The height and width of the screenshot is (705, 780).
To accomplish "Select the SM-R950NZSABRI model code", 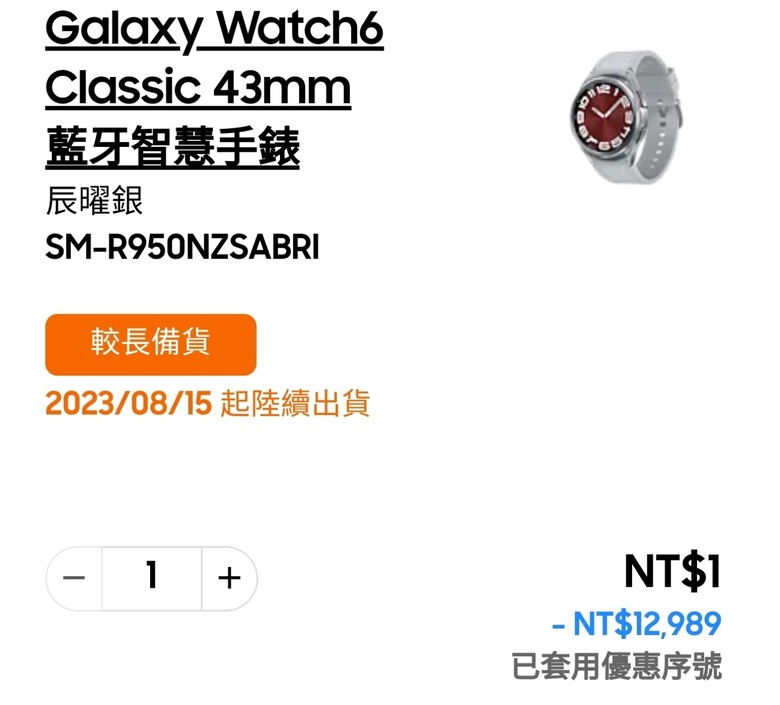I will (182, 247).
